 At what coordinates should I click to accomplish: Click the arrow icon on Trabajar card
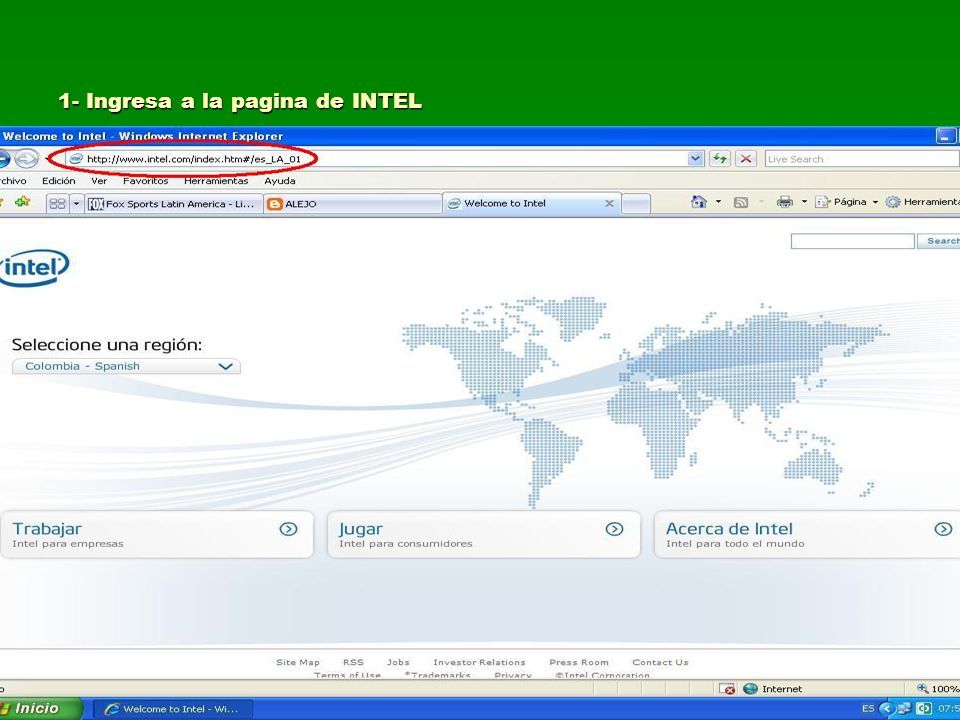coord(288,529)
